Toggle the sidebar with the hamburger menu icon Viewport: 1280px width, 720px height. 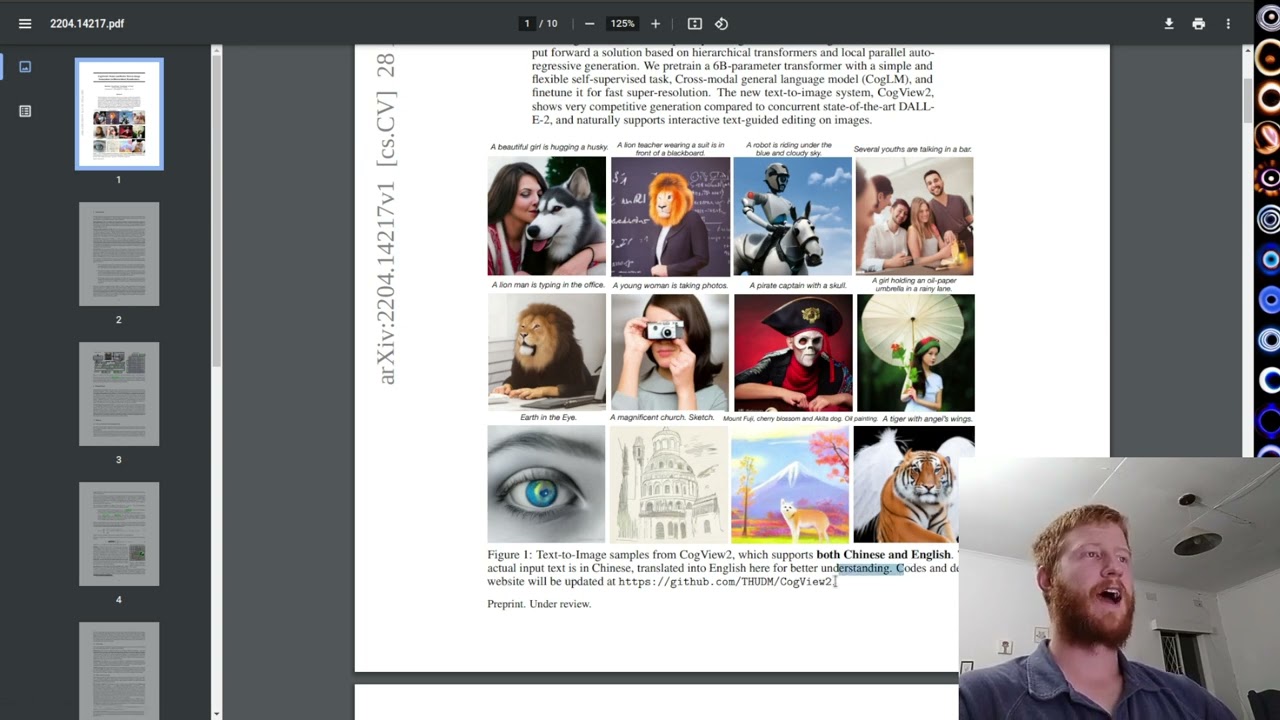[x=25, y=24]
